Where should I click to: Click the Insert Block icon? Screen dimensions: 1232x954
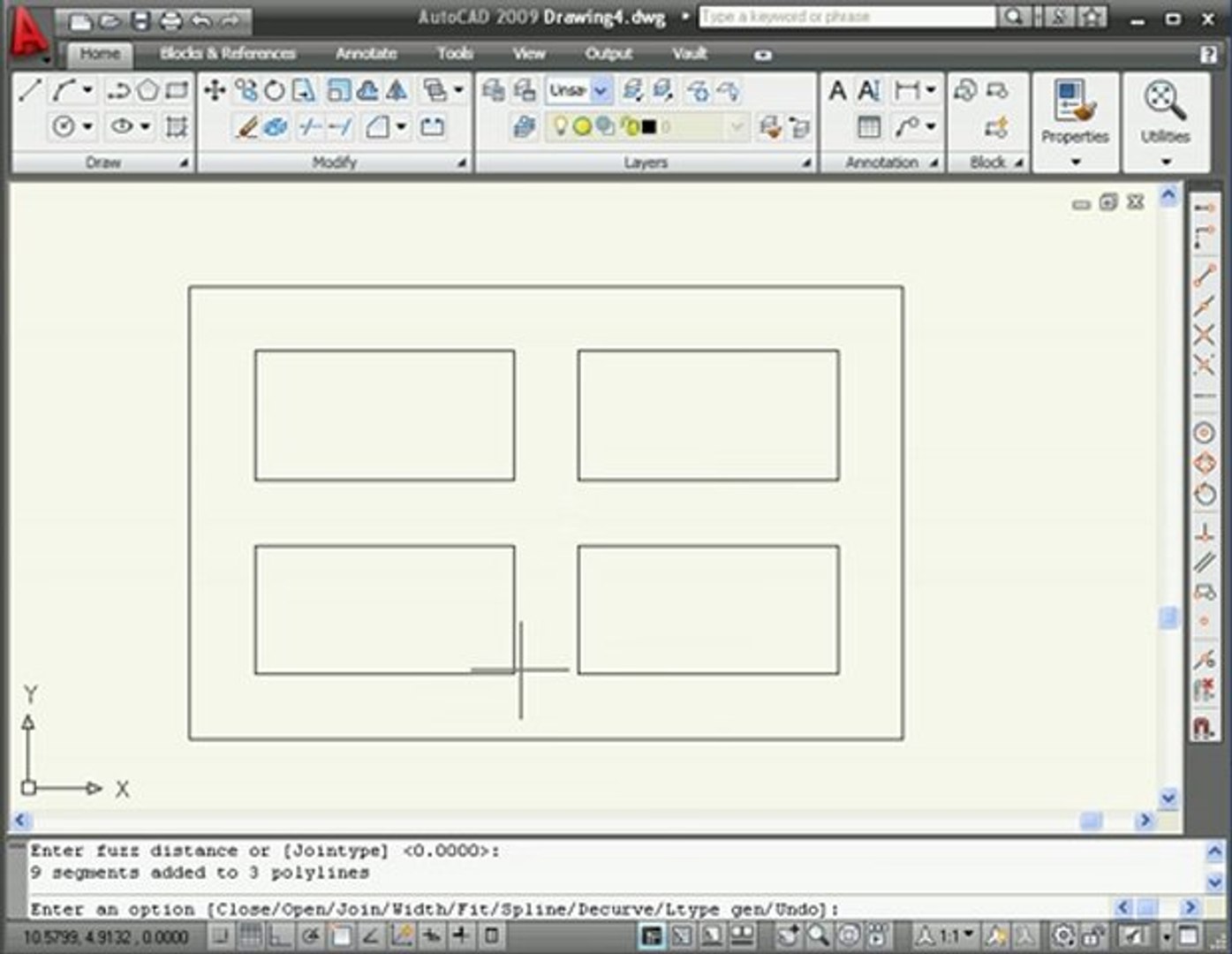[x=965, y=90]
